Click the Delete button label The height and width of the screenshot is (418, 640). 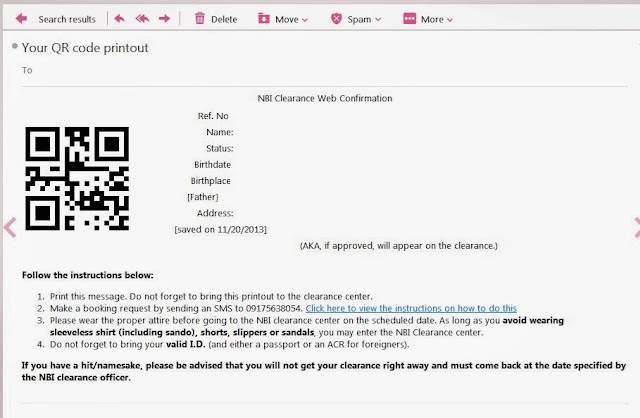(224, 19)
